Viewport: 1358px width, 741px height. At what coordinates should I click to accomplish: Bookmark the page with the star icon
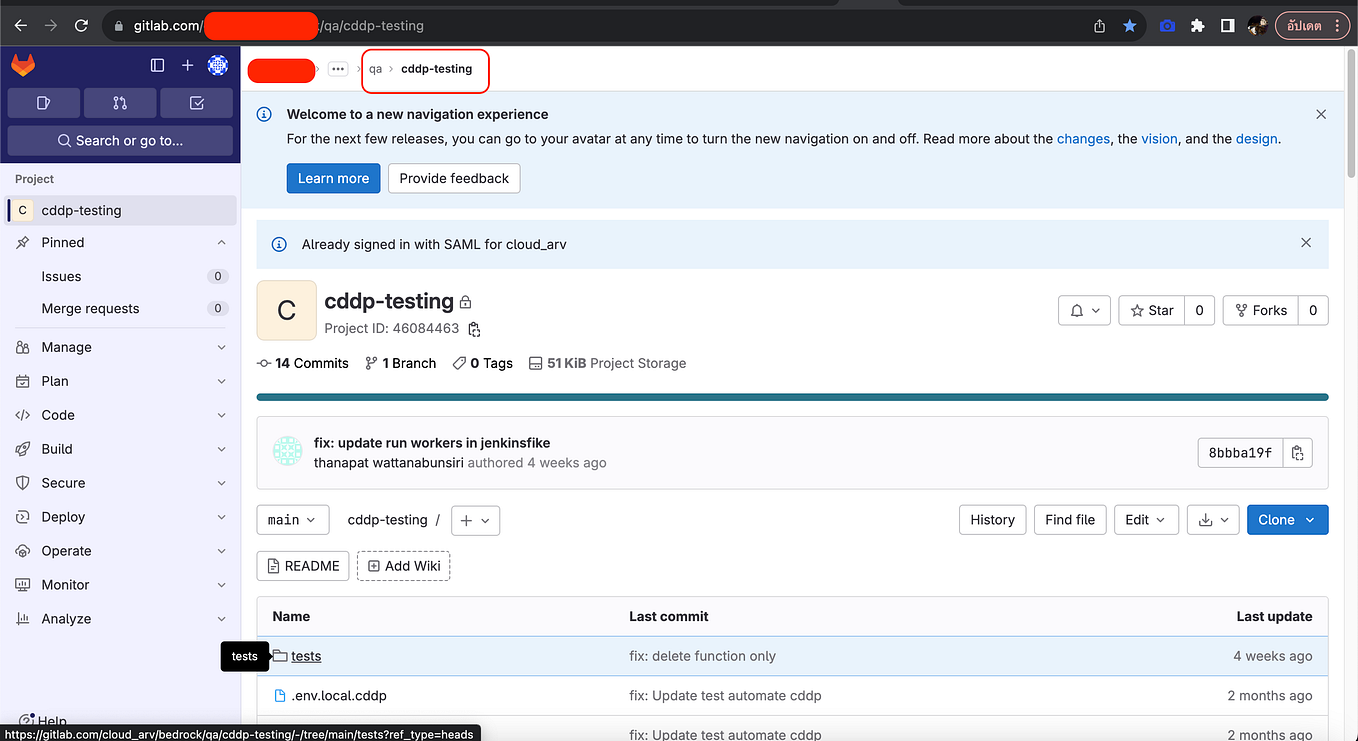tap(1129, 26)
